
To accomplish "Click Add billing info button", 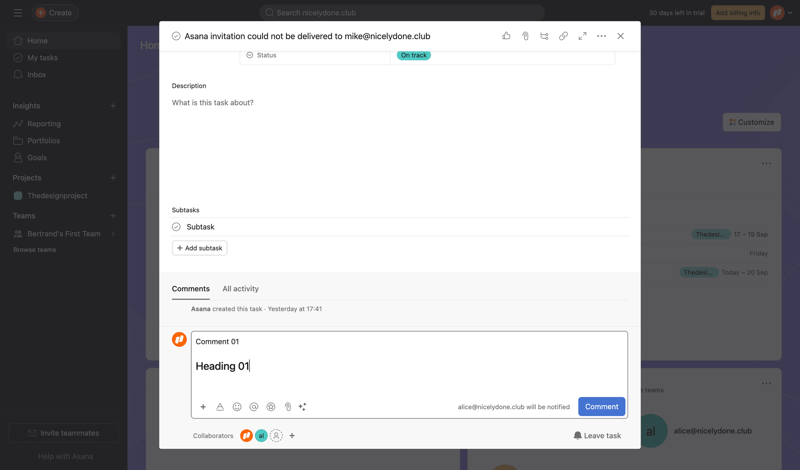I will pyautogui.click(x=738, y=13).
